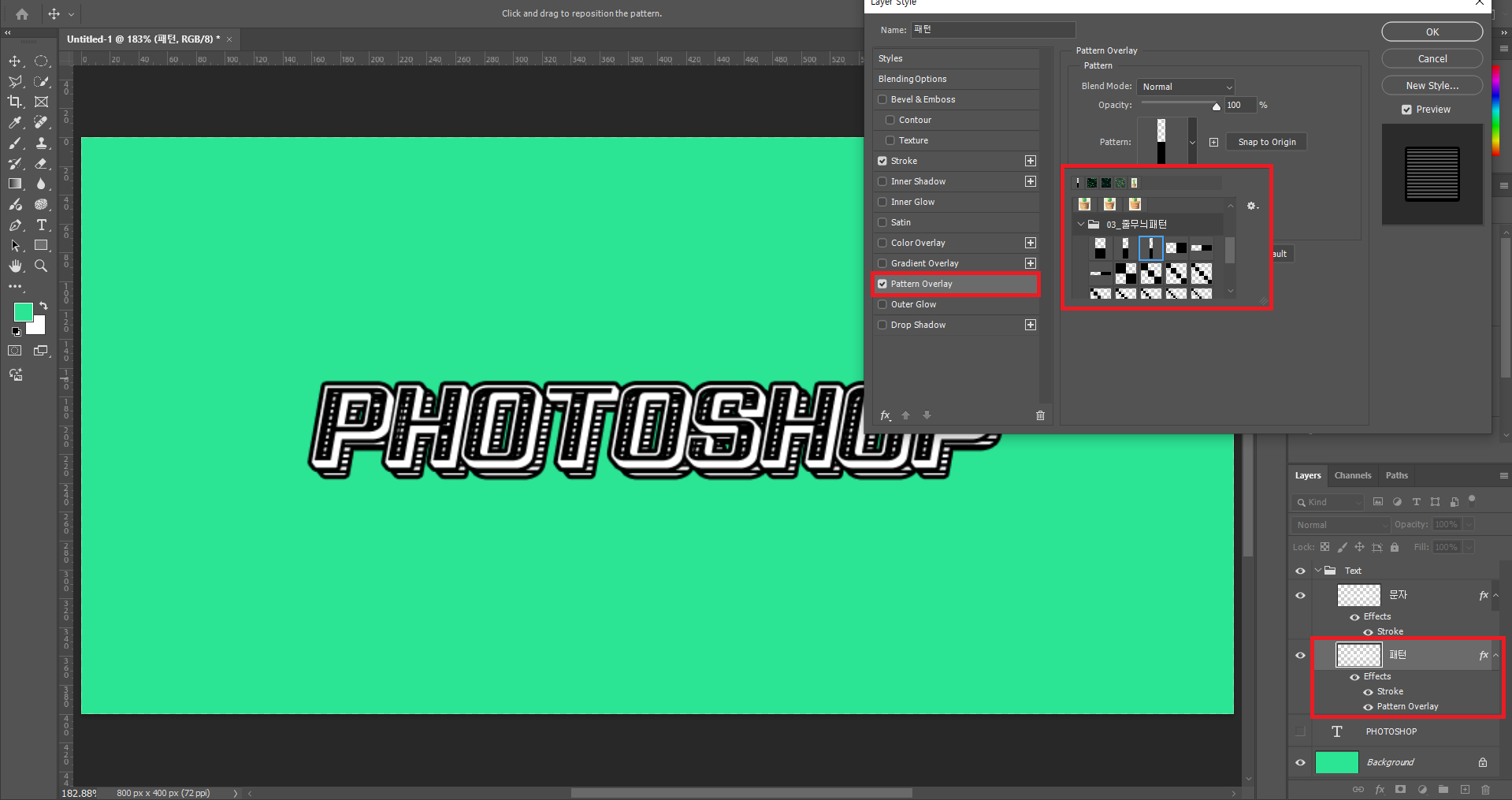This screenshot has height=800, width=1512.
Task: Select the Hand tool
Action: pos(15,266)
